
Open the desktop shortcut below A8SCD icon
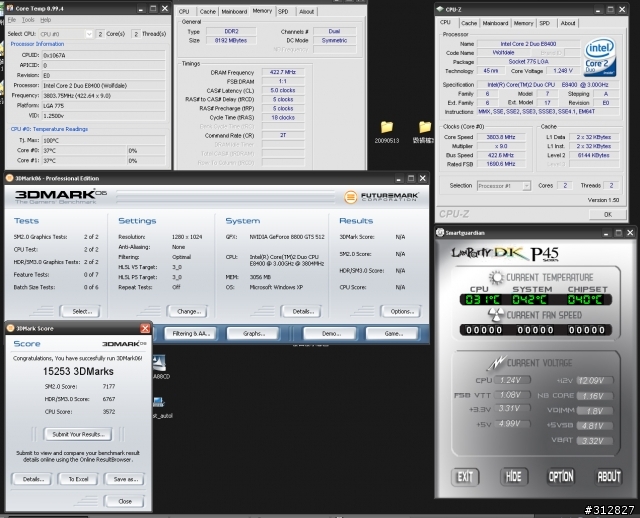click(160, 407)
